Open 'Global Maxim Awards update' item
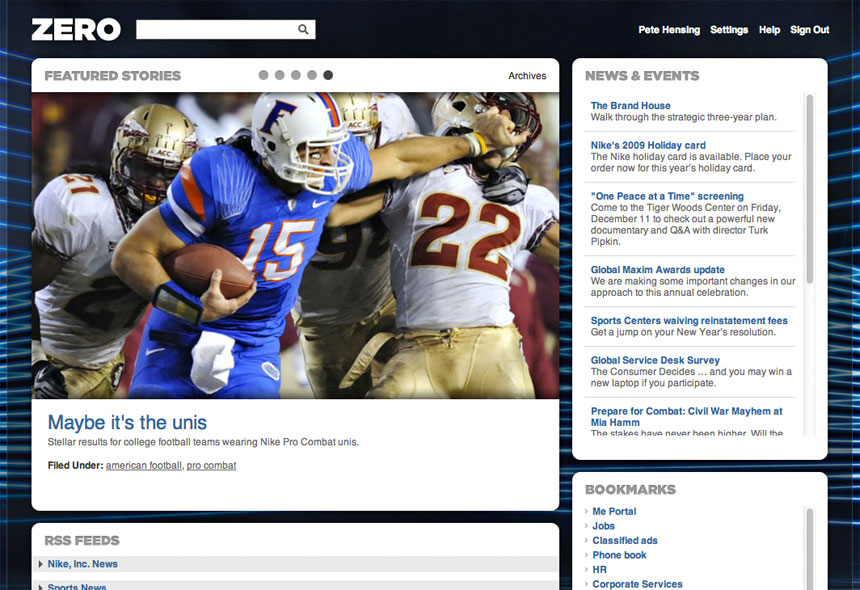 (x=658, y=270)
